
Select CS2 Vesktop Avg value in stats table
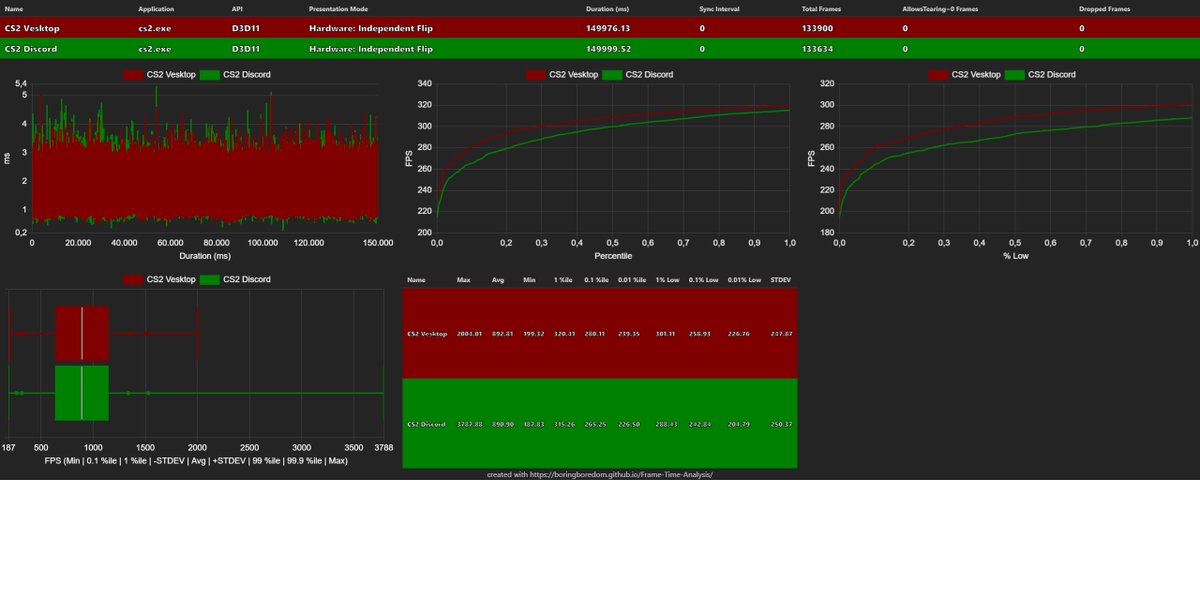coord(503,334)
